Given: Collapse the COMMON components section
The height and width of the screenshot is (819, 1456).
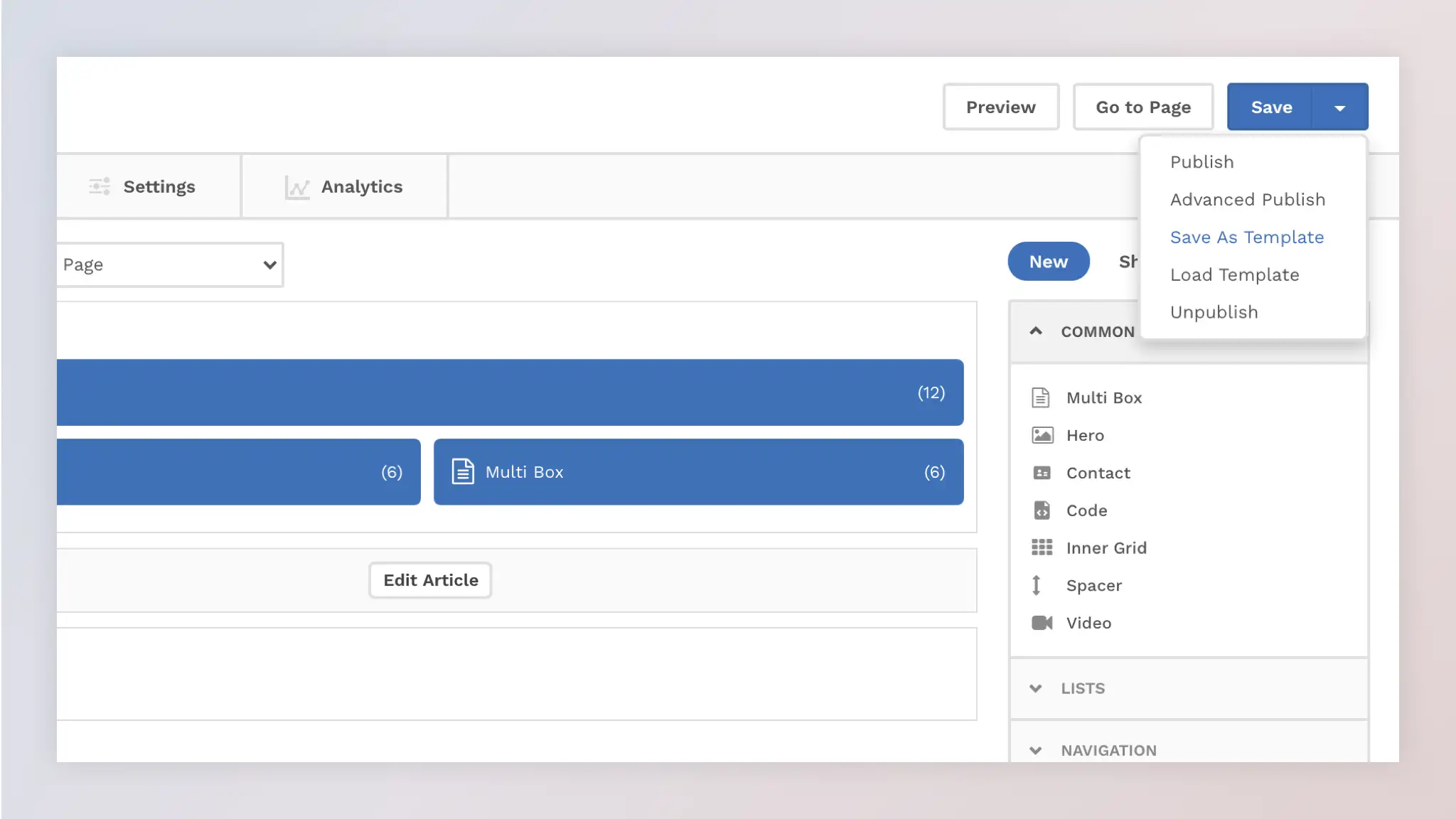Looking at the screenshot, I should coord(1035,331).
